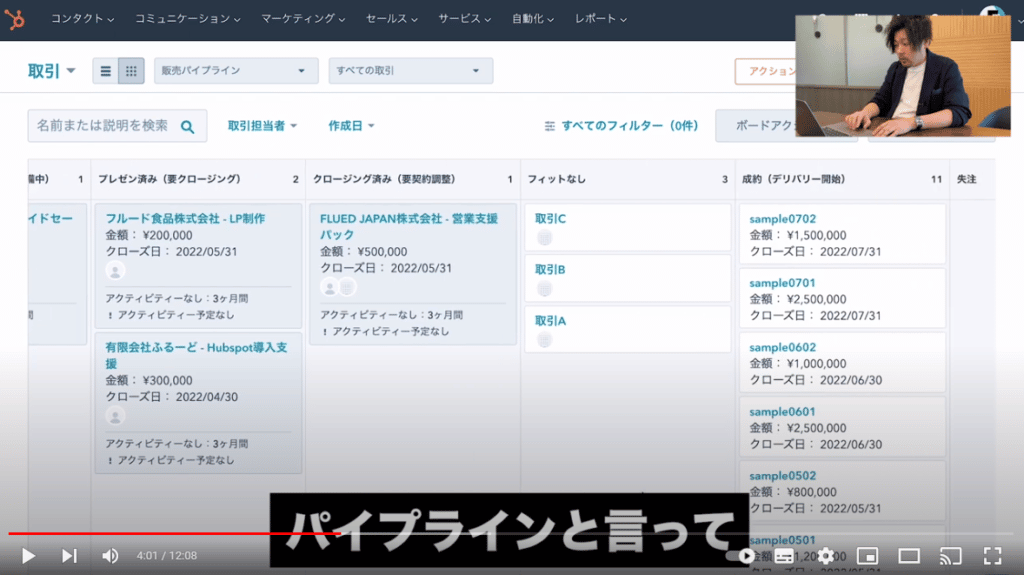Open sample0601 deal

point(782,412)
